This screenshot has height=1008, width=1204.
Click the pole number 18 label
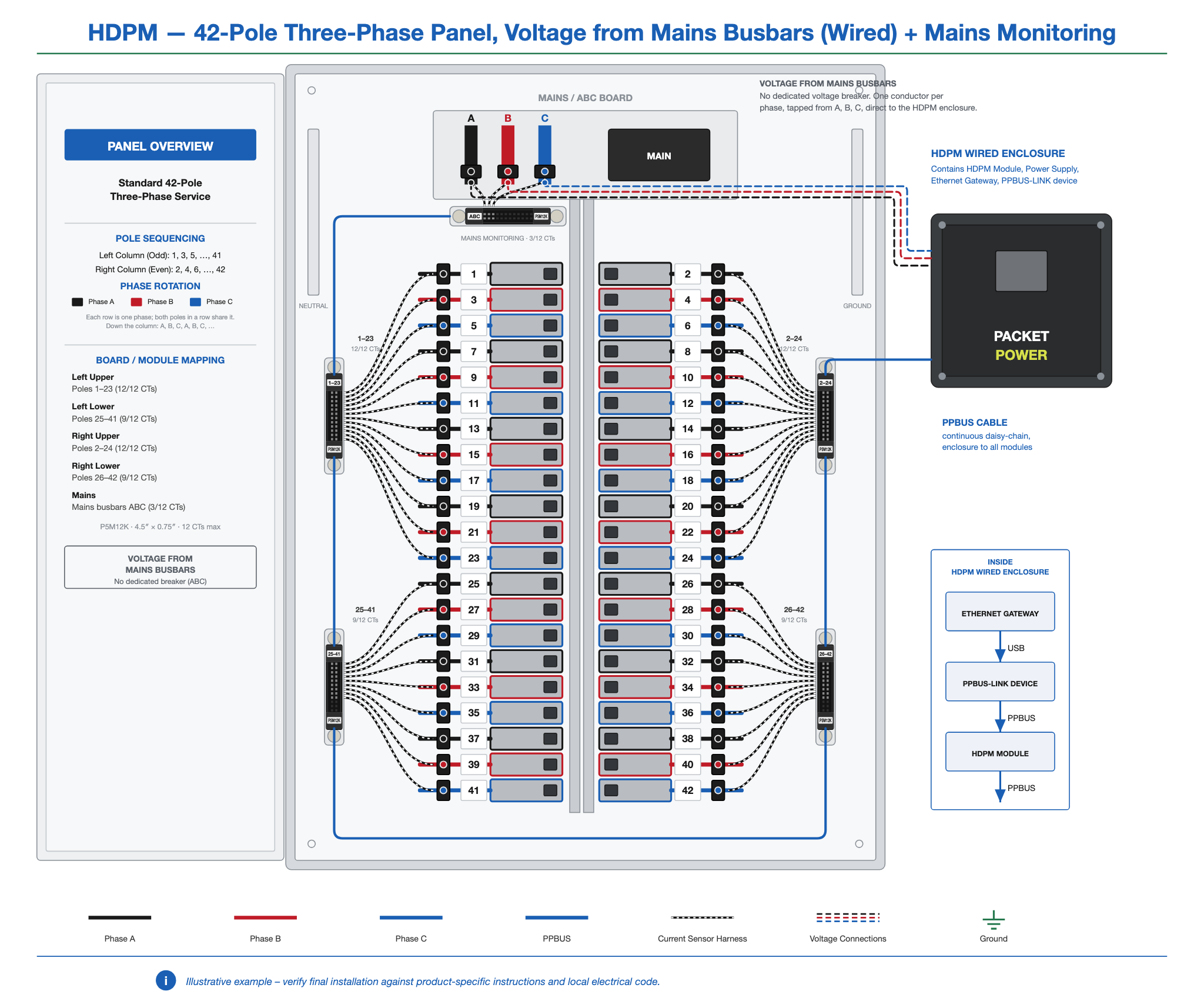coord(687,480)
